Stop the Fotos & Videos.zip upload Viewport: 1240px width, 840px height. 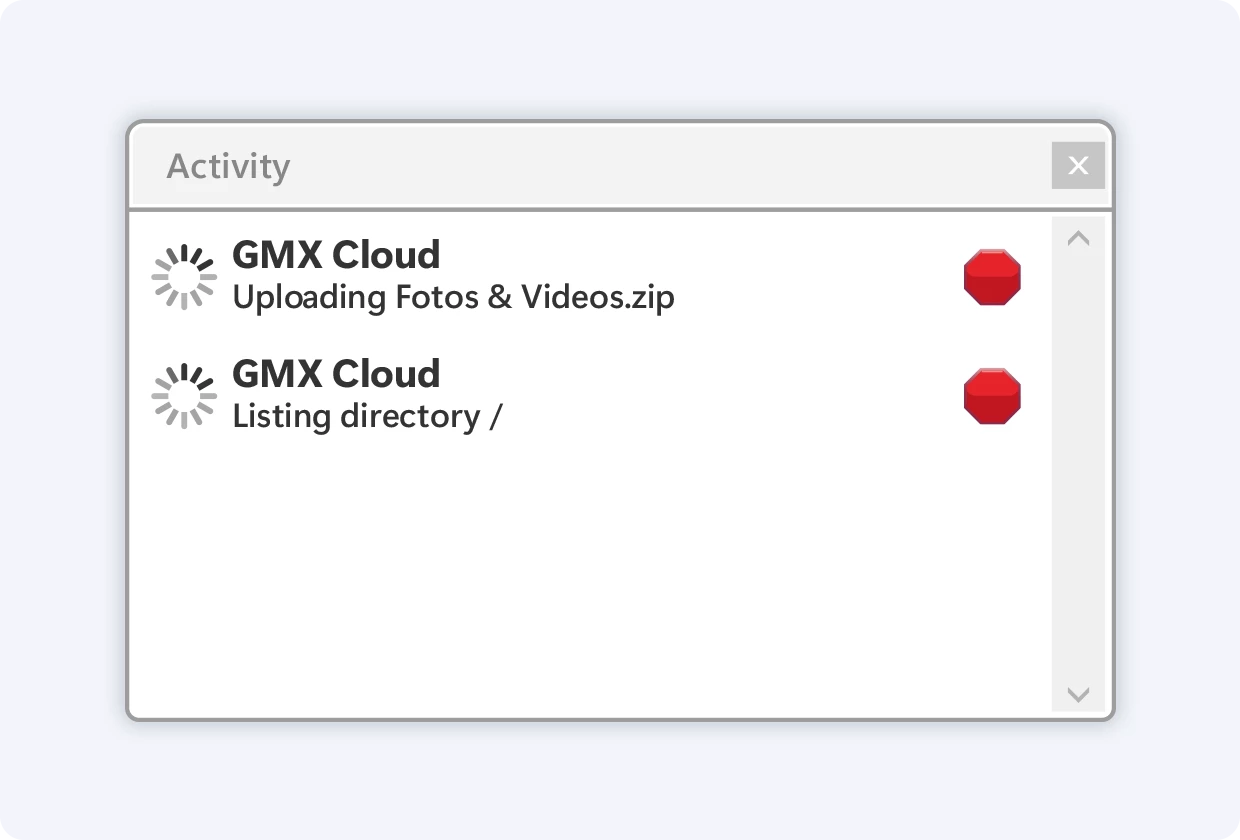coord(992,278)
